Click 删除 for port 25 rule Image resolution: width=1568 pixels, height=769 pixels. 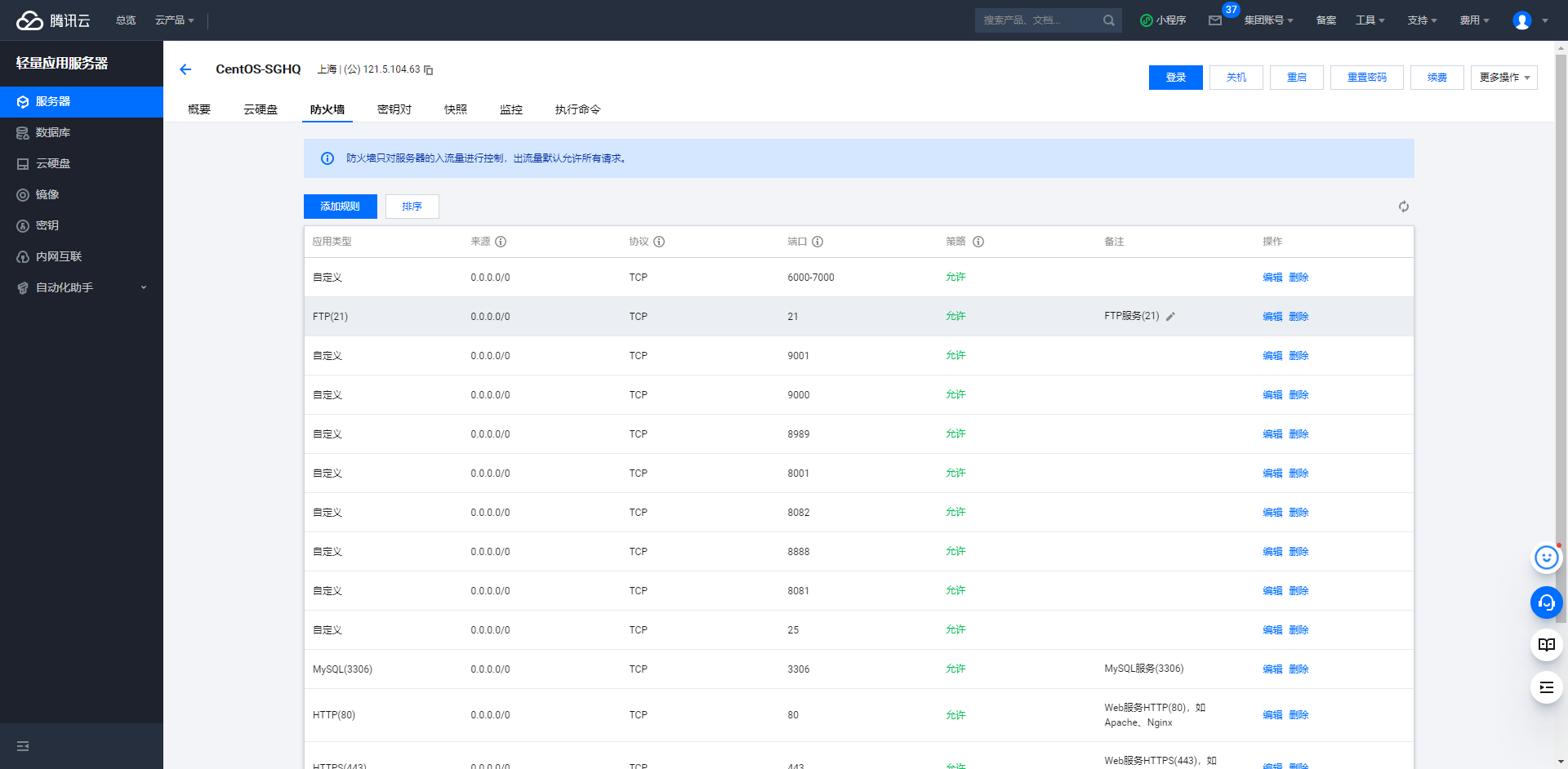(1298, 630)
